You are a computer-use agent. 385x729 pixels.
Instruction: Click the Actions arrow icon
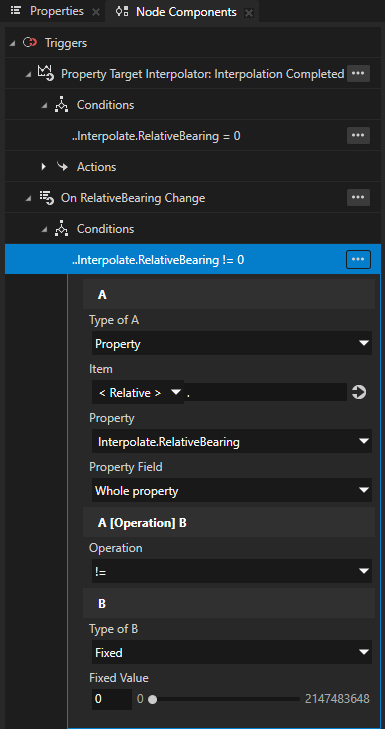[61, 166]
